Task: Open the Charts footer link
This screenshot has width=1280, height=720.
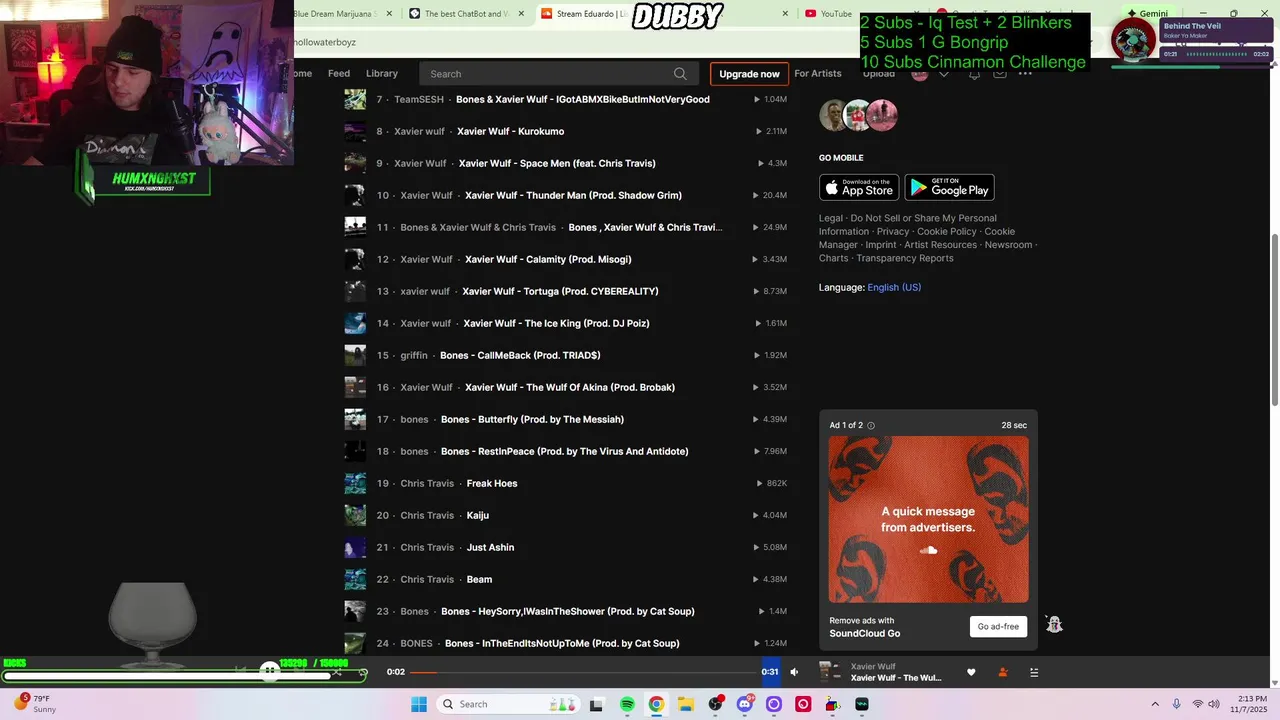Action: tap(833, 258)
